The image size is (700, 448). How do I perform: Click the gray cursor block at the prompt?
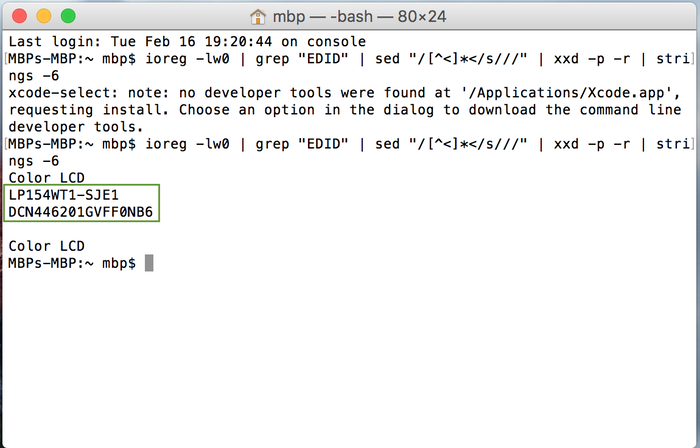[149, 263]
